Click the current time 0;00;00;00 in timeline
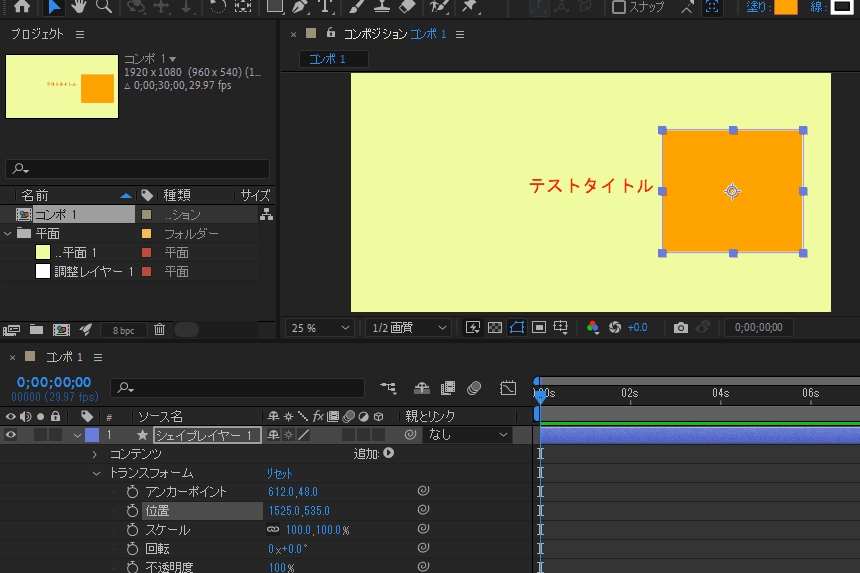The height and width of the screenshot is (573, 860). (x=54, y=382)
